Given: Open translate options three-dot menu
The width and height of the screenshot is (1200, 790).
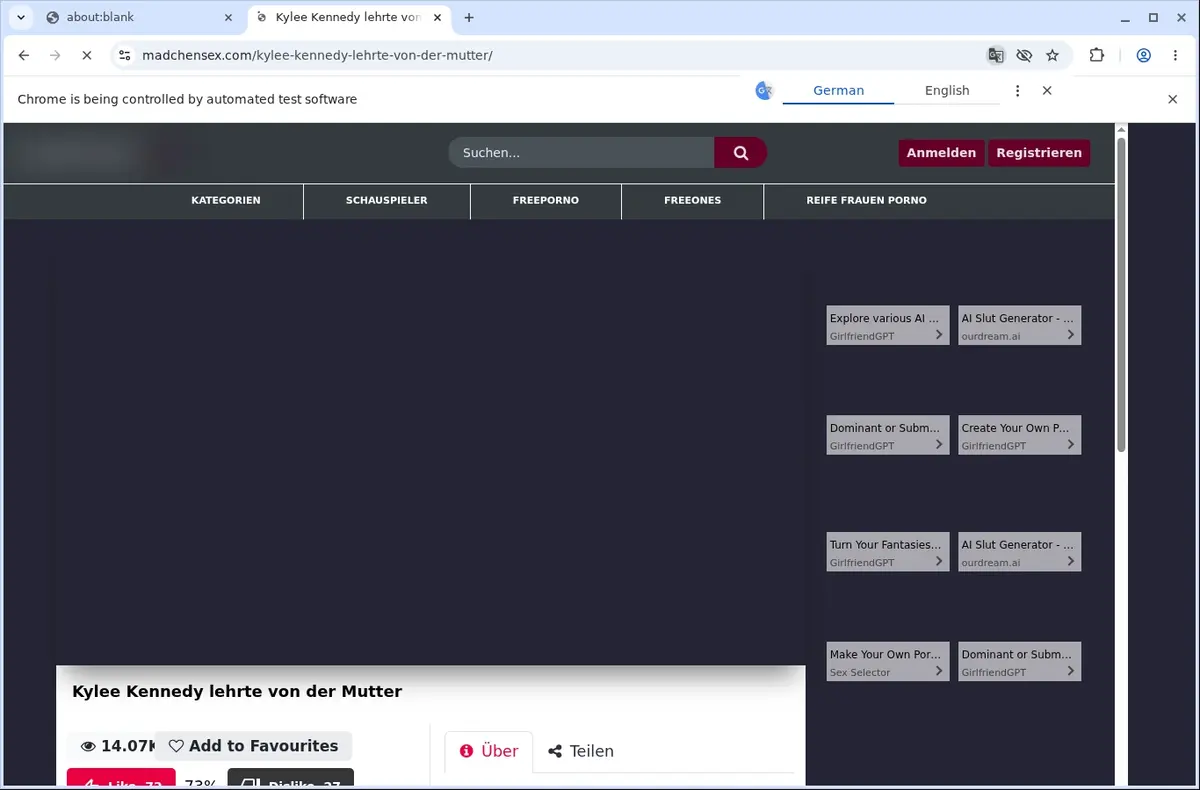Looking at the screenshot, I should (1018, 90).
